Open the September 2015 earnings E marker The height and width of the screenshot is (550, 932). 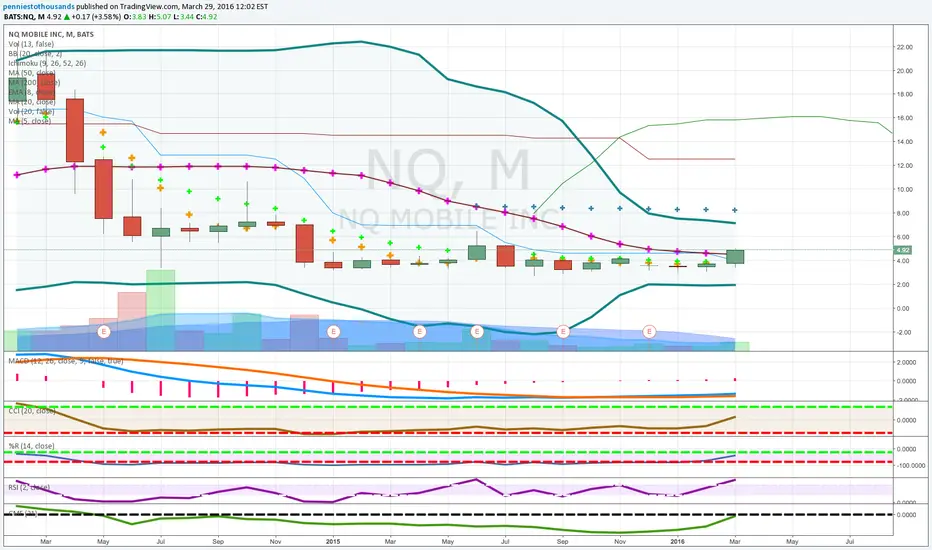click(563, 331)
